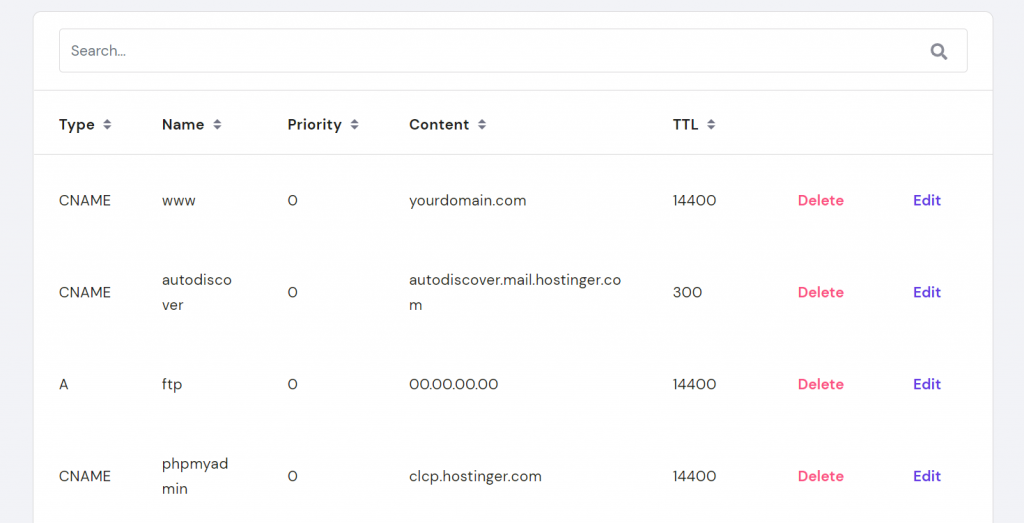Edit the www CNAME record
Screen dimensions: 1024x523
[926, 201]
